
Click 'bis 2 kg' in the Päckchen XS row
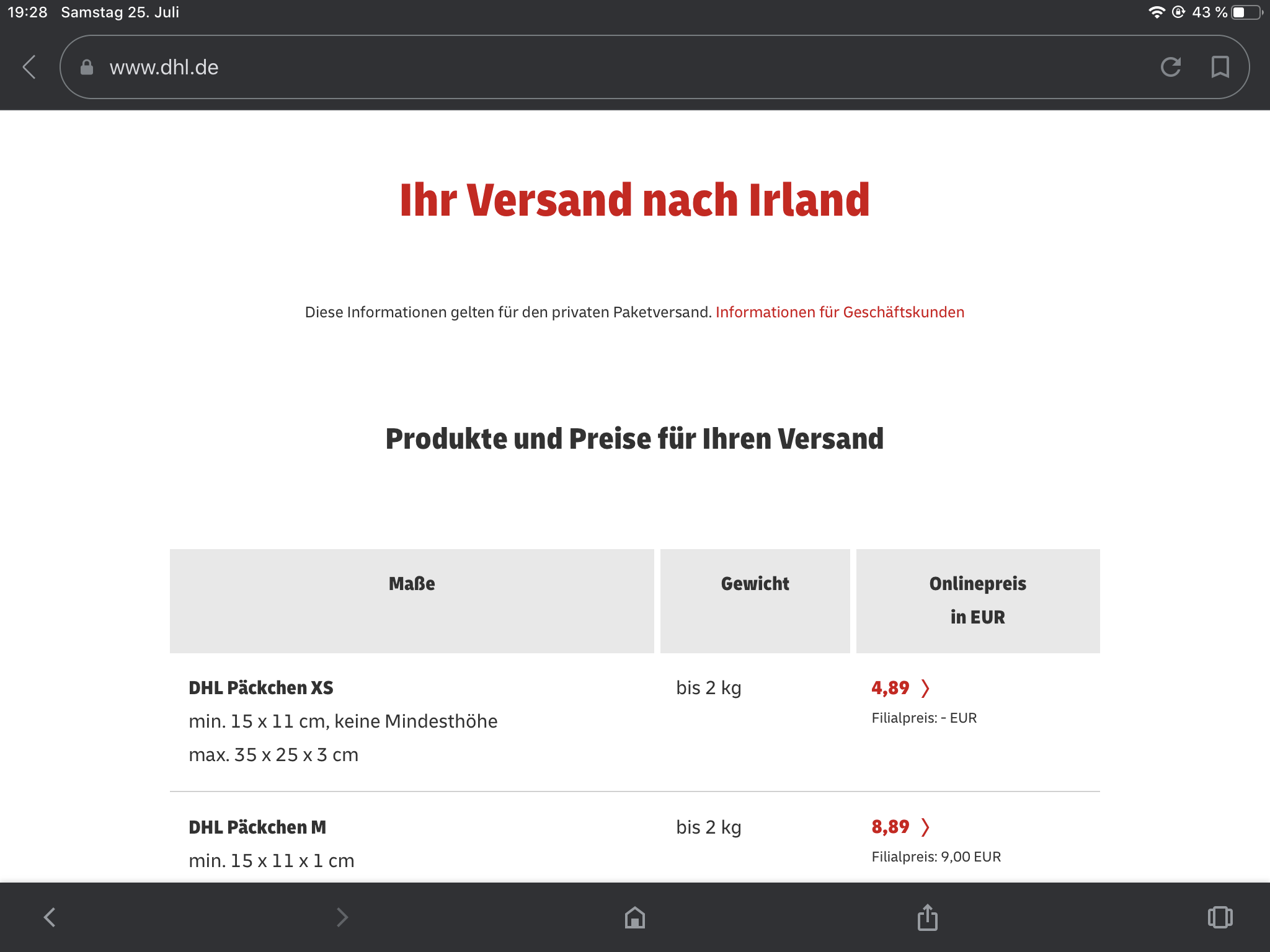click(709, 688)
